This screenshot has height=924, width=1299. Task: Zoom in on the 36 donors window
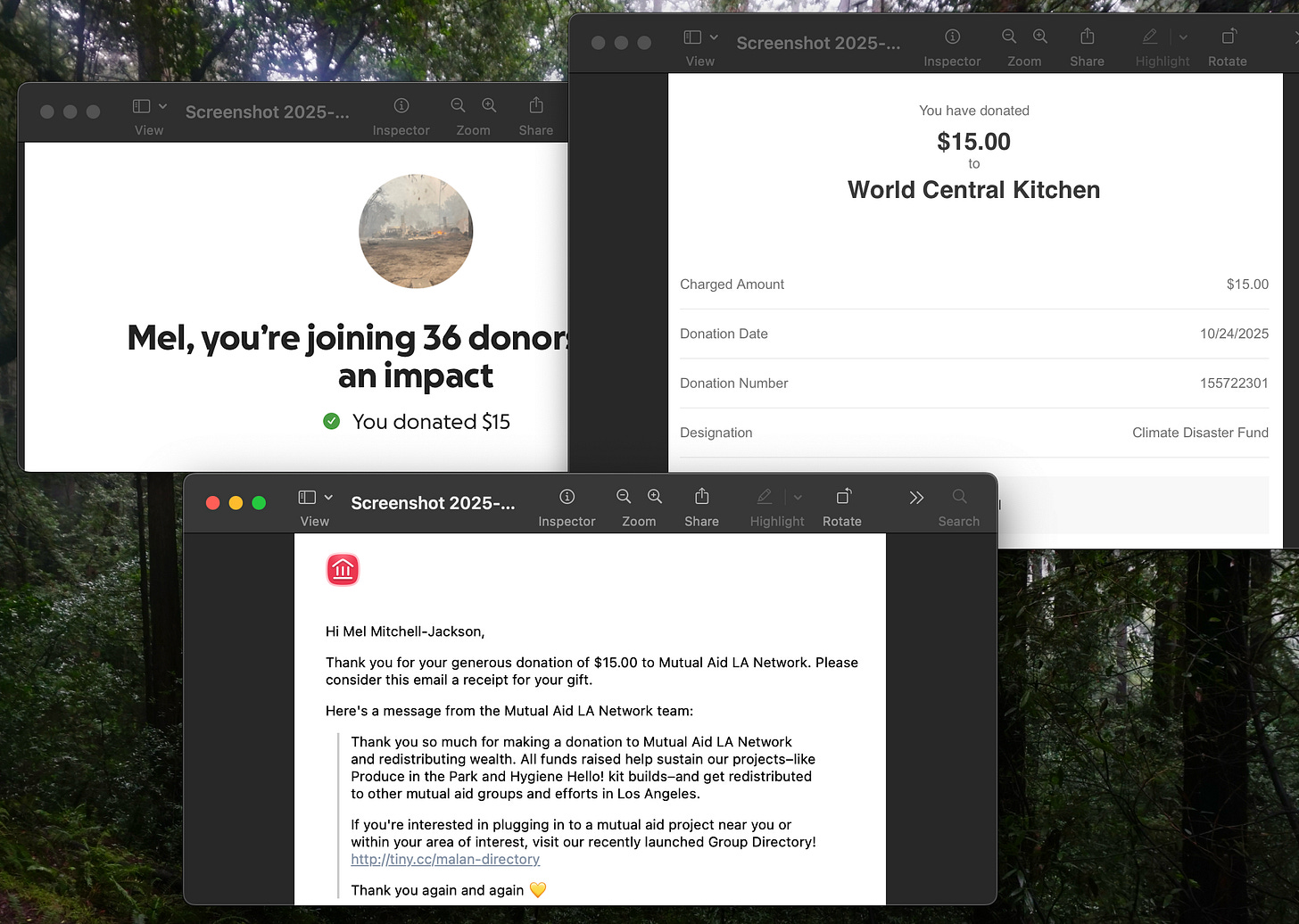click(489, 105)
